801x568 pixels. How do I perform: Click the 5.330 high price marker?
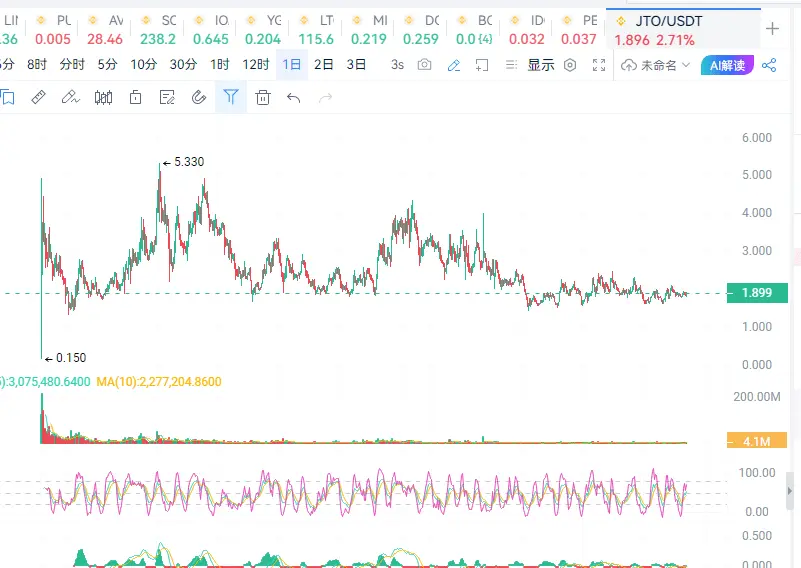click(x=184, y=162)
